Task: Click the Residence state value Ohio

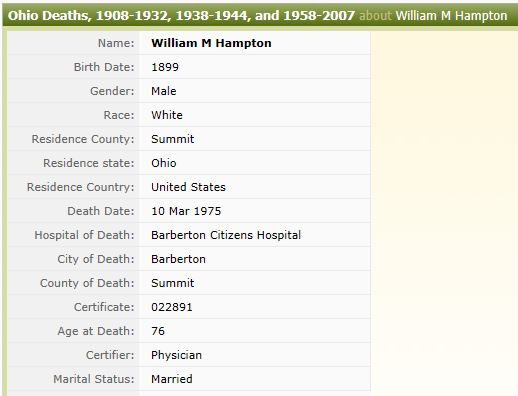Action: click(x=164, y=163)
